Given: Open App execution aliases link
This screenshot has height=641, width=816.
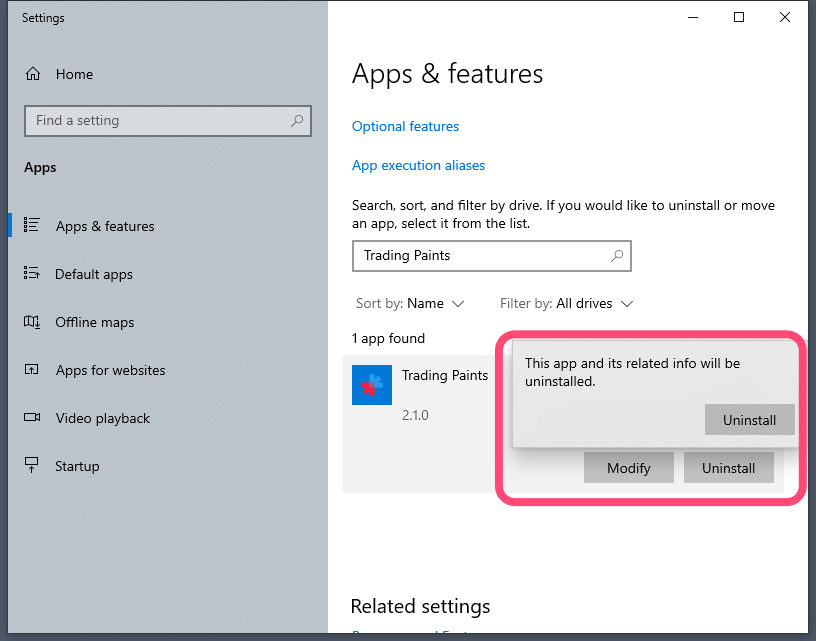Looking at the screenshot, I should pos(418,166).
